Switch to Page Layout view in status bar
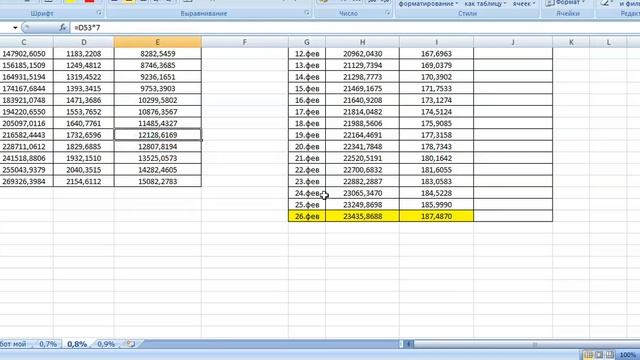 [x=599, y=355]
